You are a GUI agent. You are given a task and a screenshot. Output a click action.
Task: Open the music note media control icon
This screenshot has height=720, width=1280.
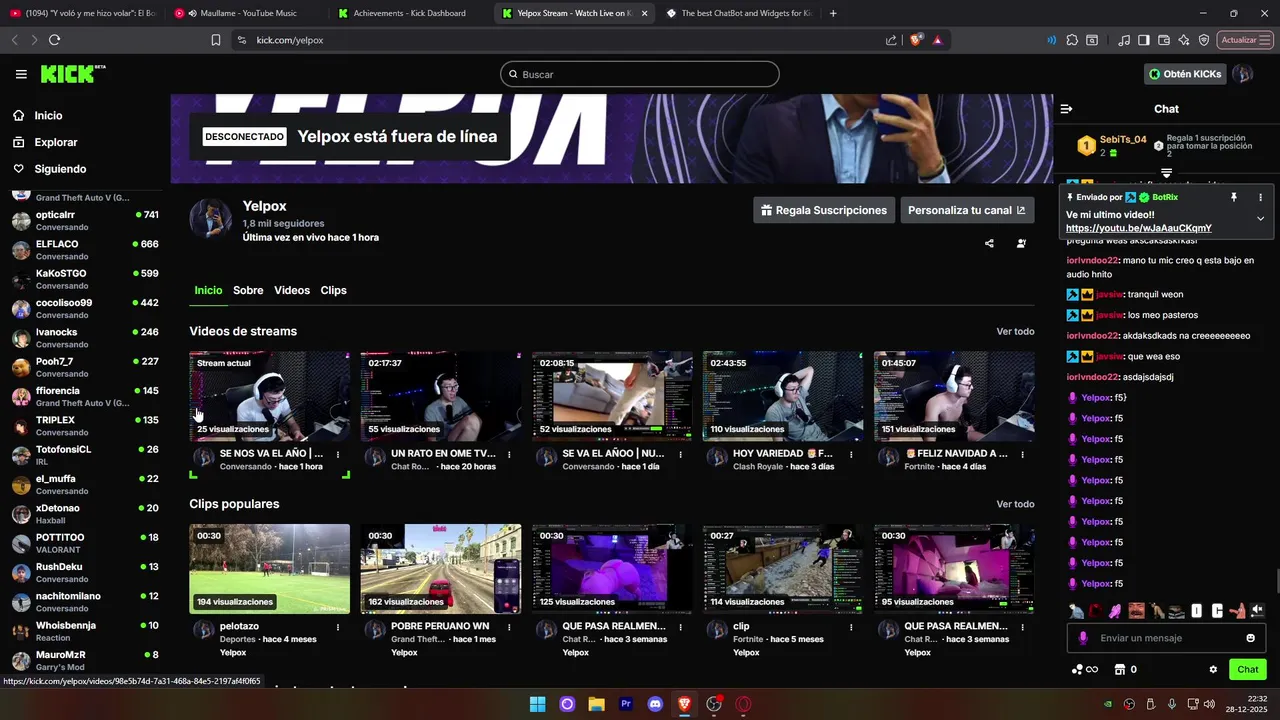(1125, 40)
